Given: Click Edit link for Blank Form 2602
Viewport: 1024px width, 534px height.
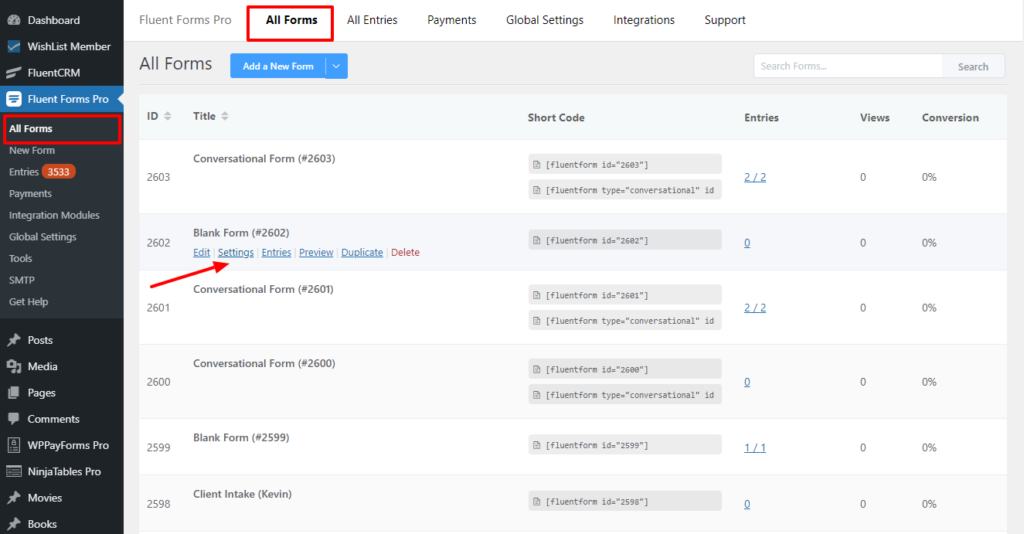Looking at the screenshot, I should 201,253.
